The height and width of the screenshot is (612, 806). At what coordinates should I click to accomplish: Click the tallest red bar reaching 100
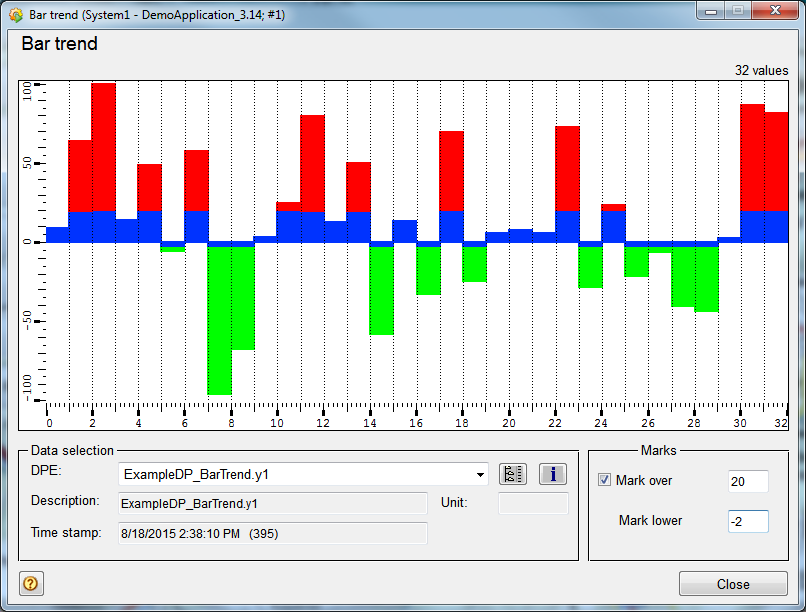[x=103, y=147]
